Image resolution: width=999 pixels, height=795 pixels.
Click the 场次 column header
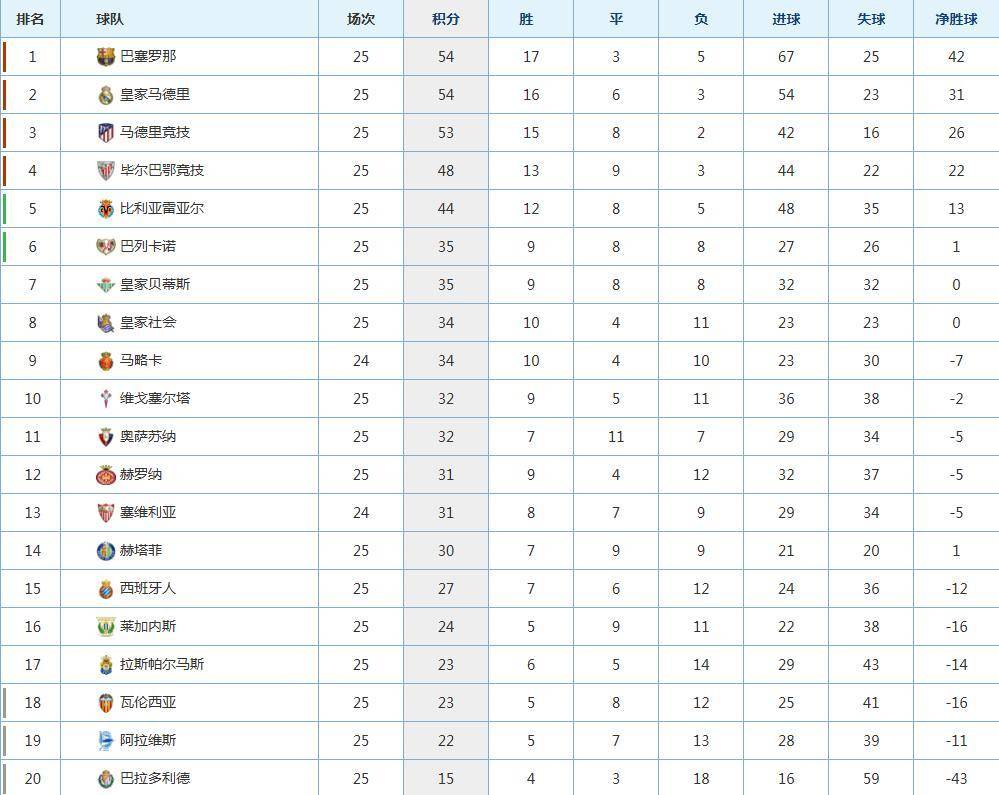(x=361, y=19)
